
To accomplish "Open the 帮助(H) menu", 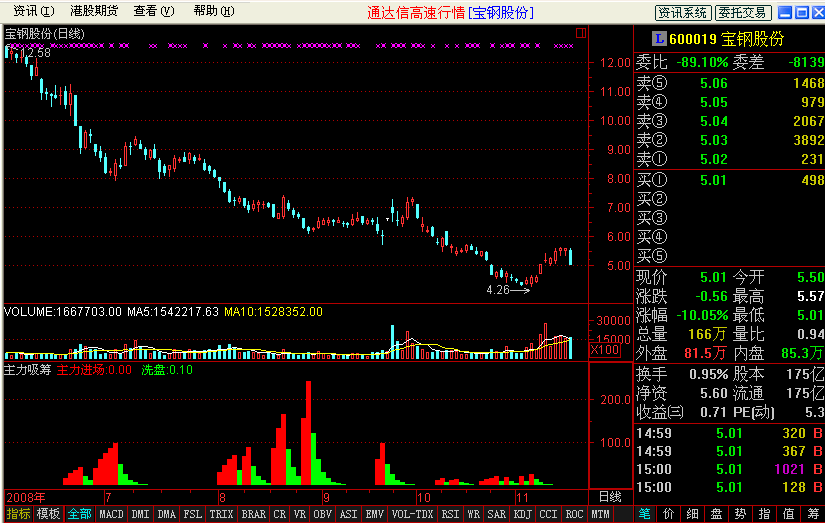I will coord(214,11).
